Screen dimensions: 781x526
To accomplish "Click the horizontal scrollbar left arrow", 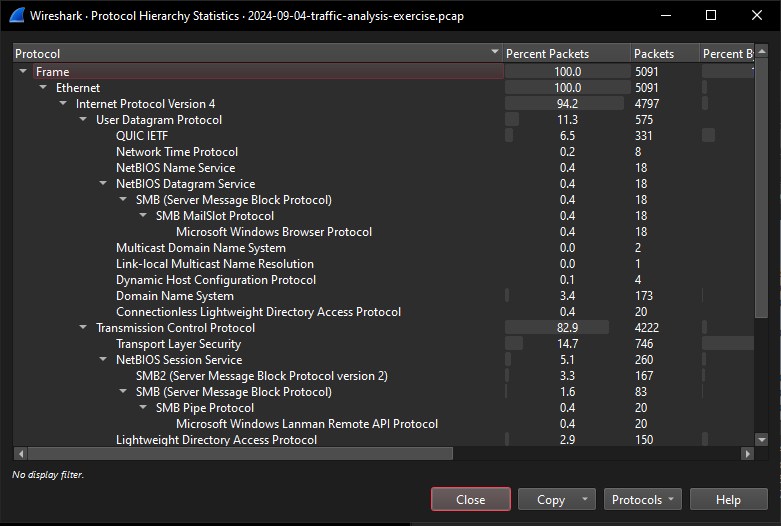I will [20, 453].
